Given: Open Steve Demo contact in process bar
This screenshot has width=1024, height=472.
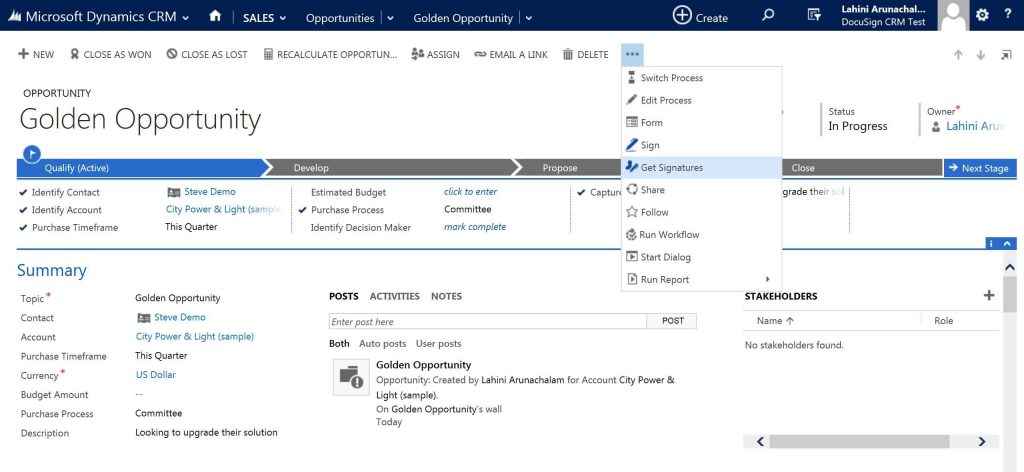Looking at the screenshot, I should [210, 192].
